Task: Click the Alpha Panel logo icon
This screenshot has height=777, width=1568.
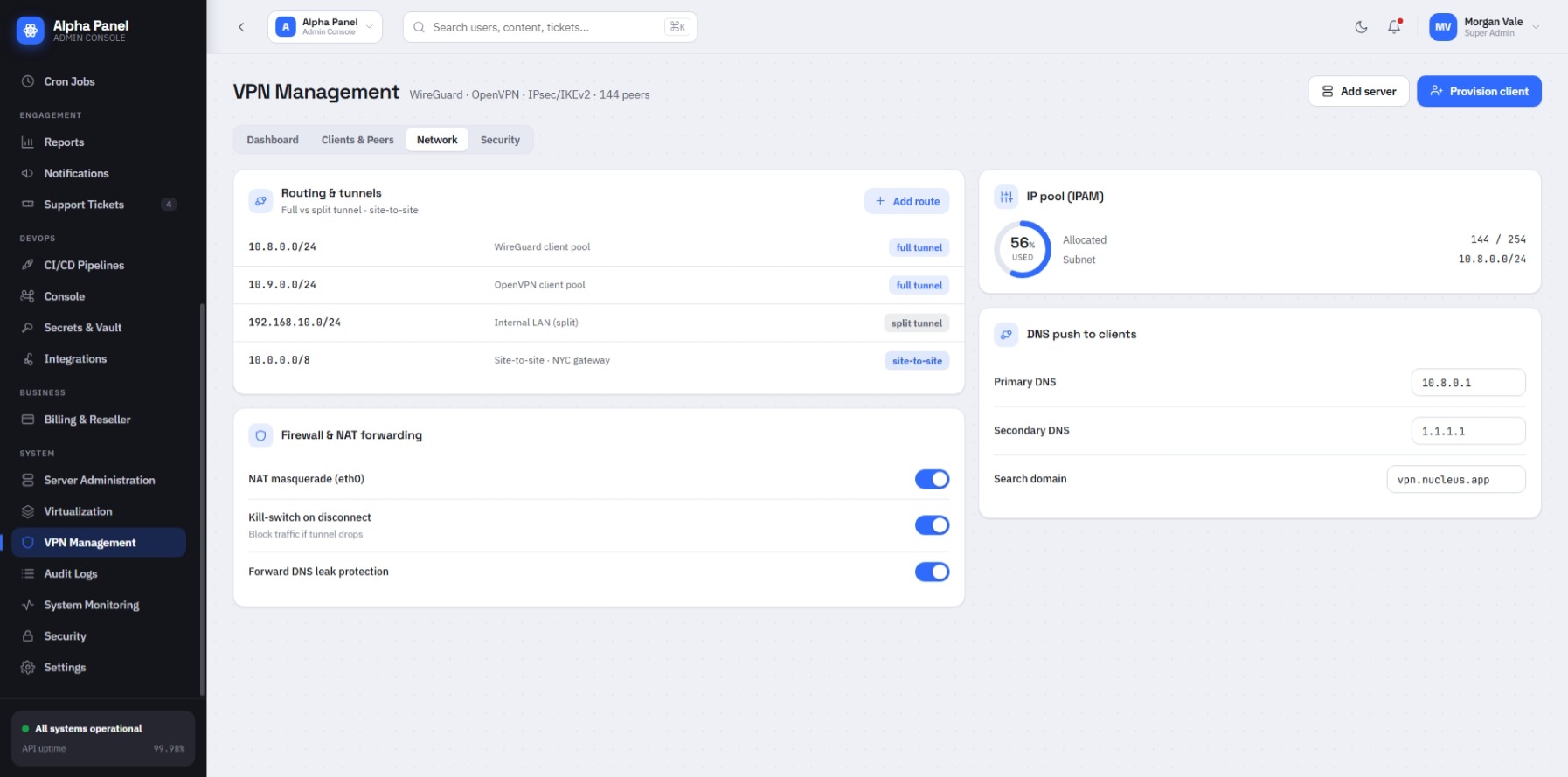Action: point(31,31)
